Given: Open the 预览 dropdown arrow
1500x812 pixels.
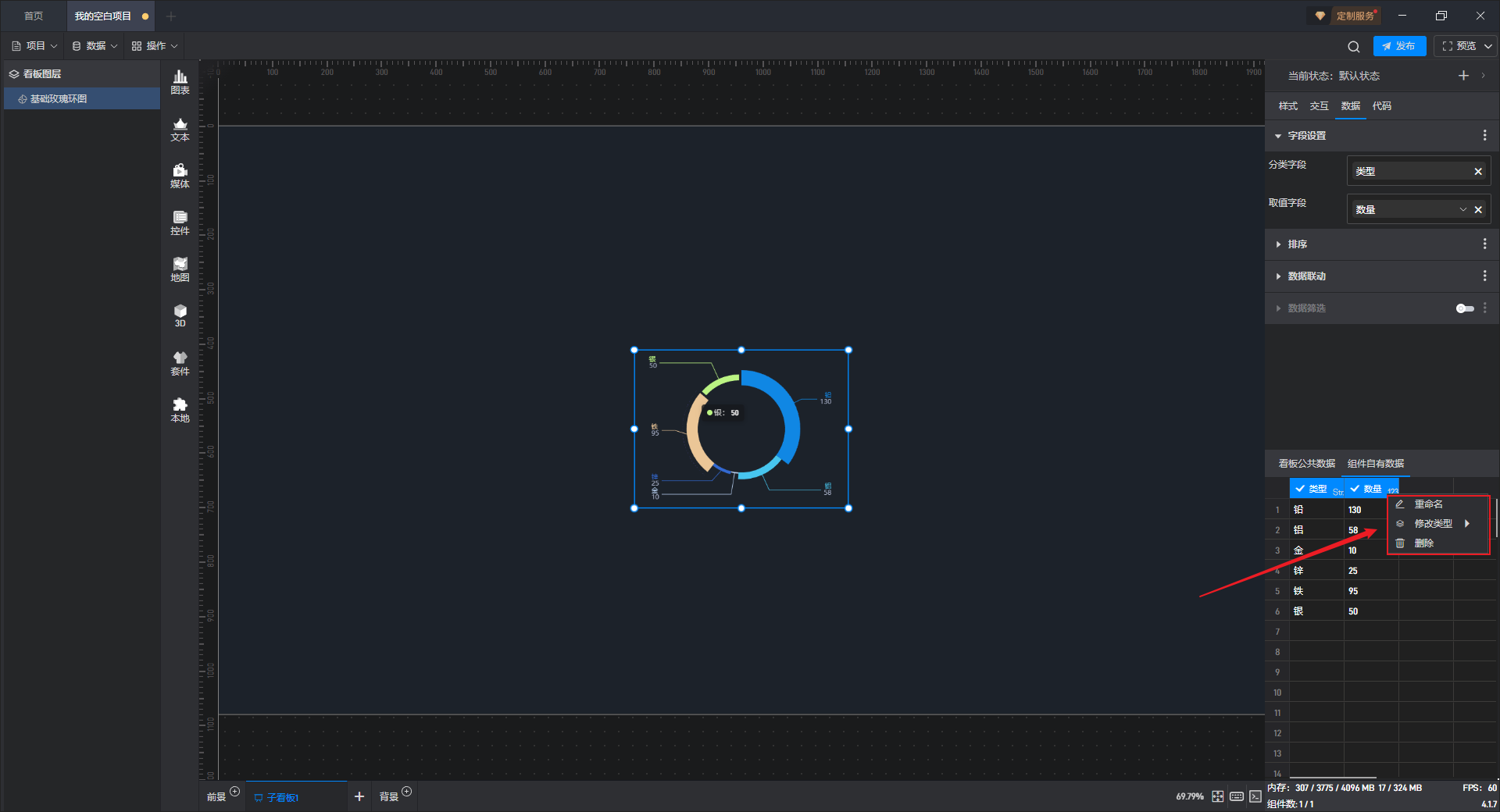Looking at the screenshot, I should pos(1487,46).
